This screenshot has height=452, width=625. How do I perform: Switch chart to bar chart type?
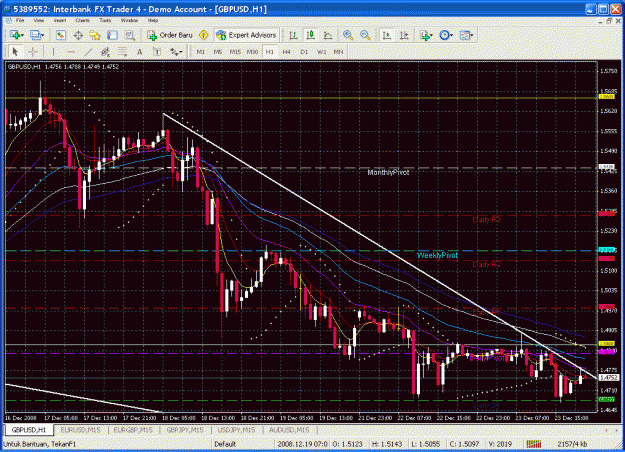(x=293, y=35)
